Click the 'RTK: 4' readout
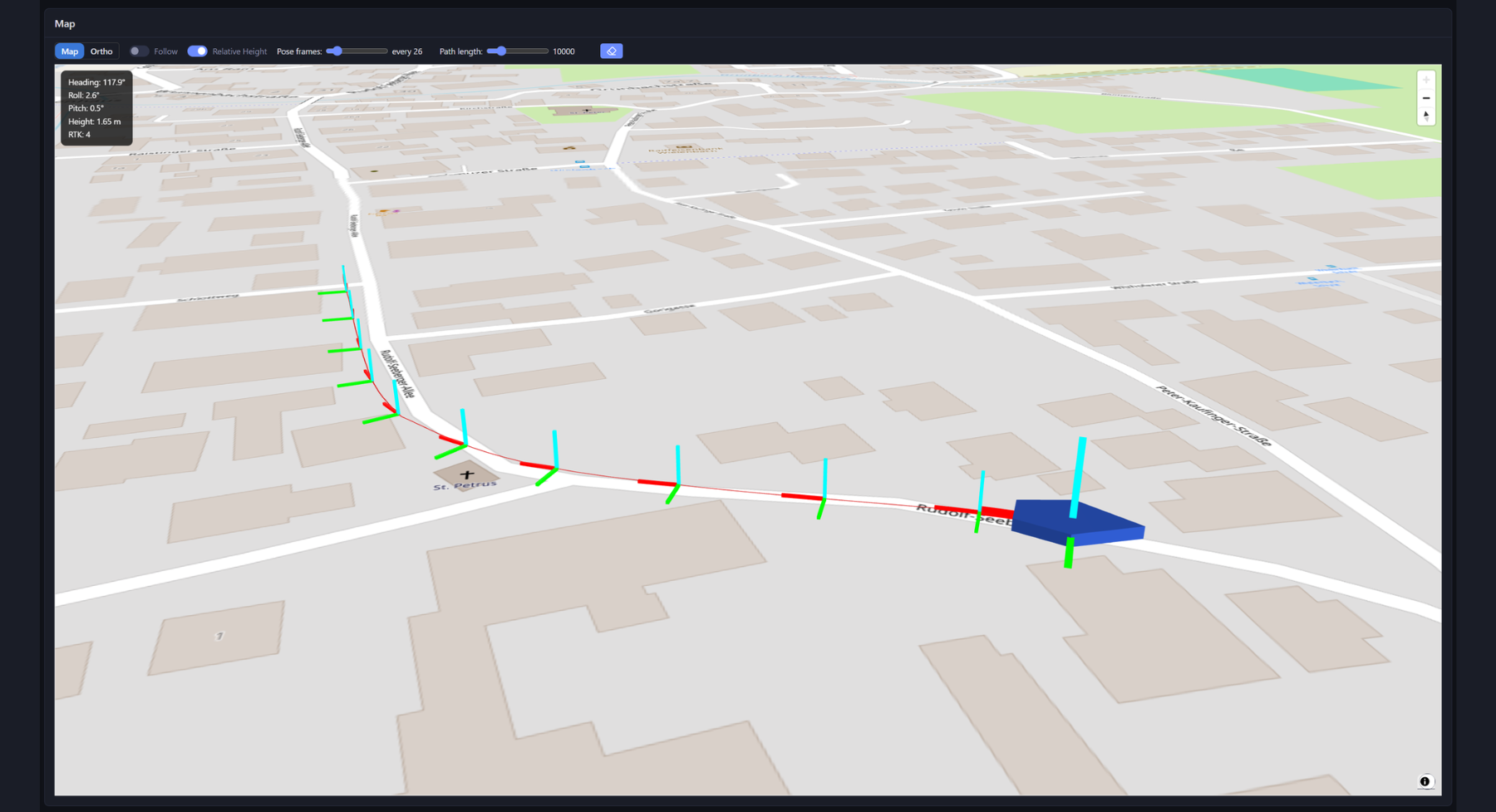This screenshot has width=1496, height=812. tap(79, 135)
